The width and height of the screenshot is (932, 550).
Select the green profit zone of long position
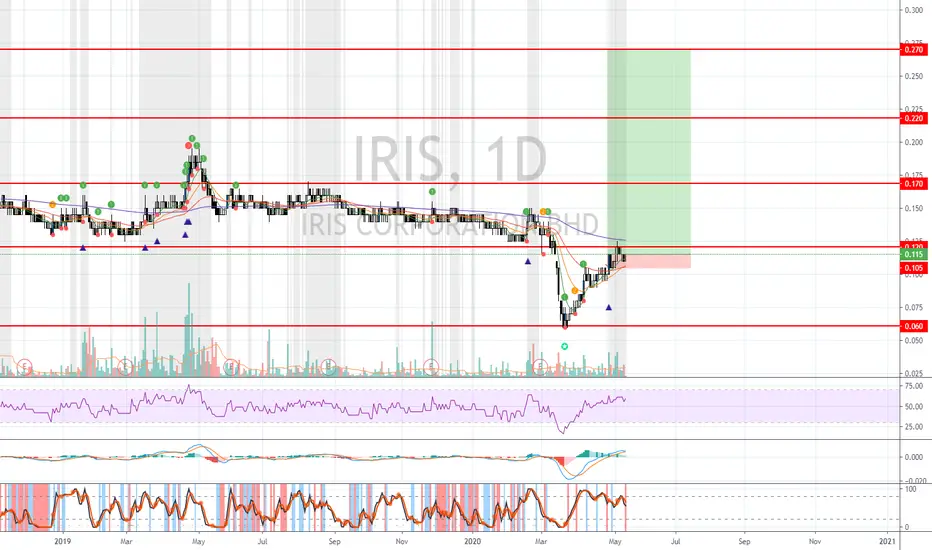(648, 152)
